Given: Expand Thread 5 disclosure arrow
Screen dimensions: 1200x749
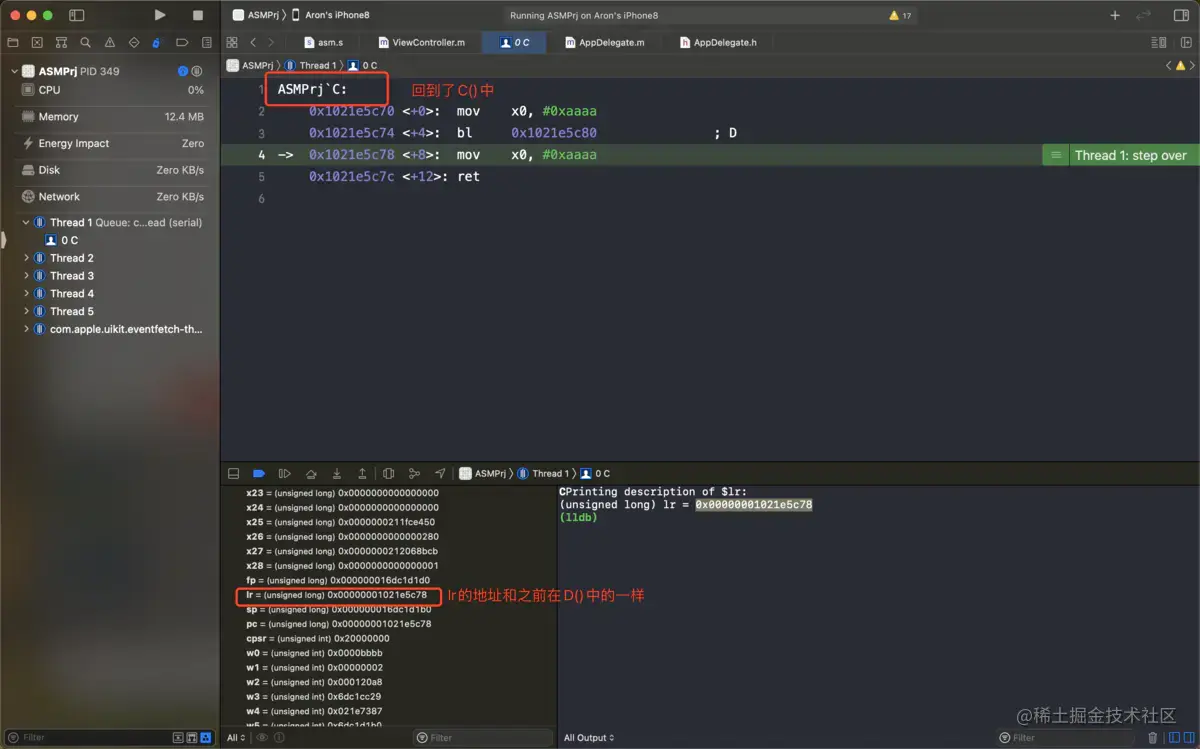Looking at the screenshot, I should tap(27, 312).
